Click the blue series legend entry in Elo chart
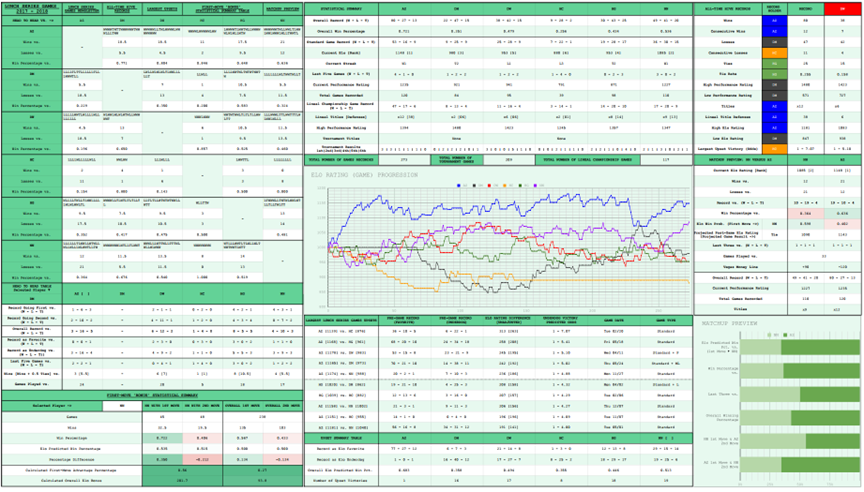The image size is (864, 492). (459, 185)
